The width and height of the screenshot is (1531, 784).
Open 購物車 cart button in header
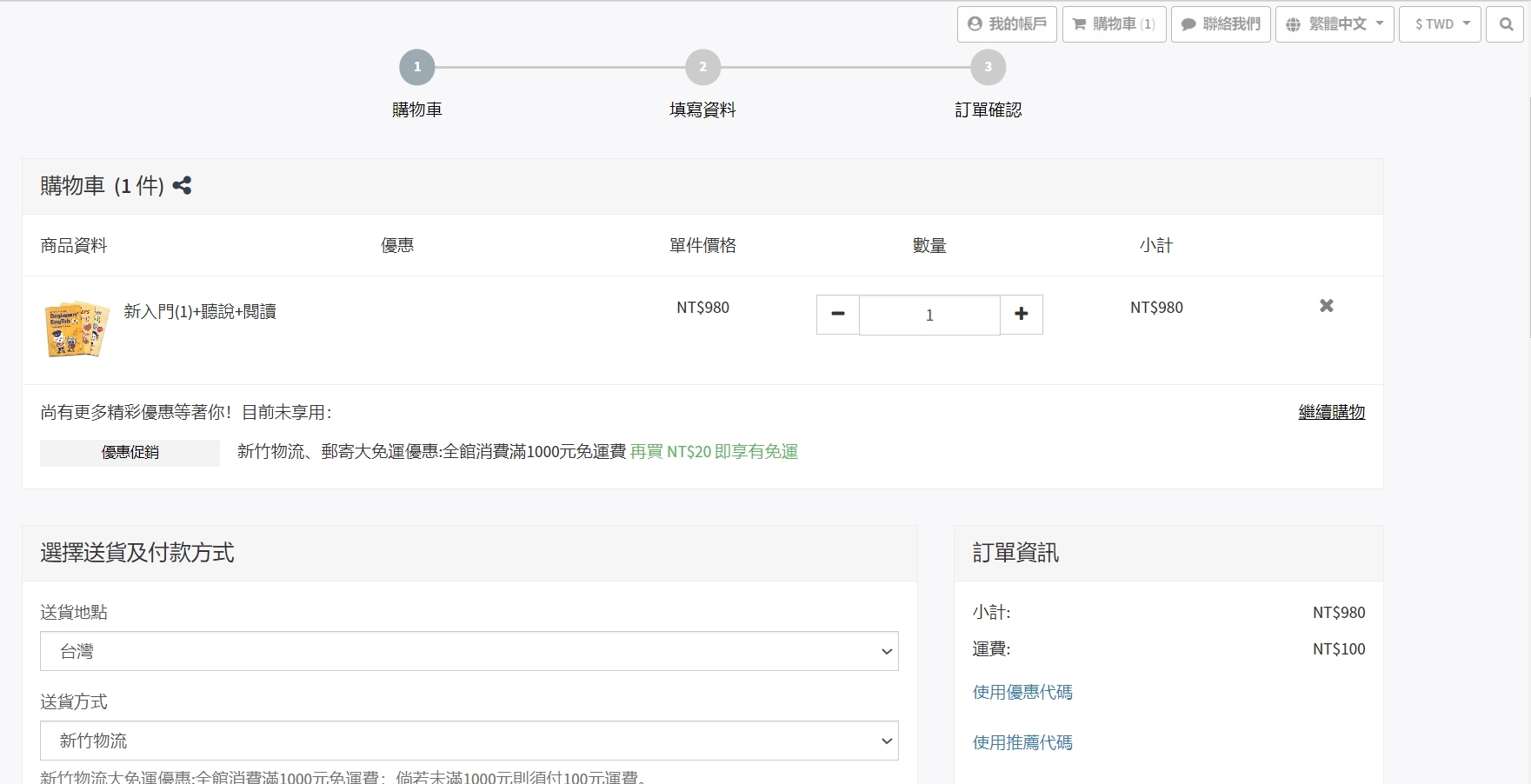(x=1114, y=24)
